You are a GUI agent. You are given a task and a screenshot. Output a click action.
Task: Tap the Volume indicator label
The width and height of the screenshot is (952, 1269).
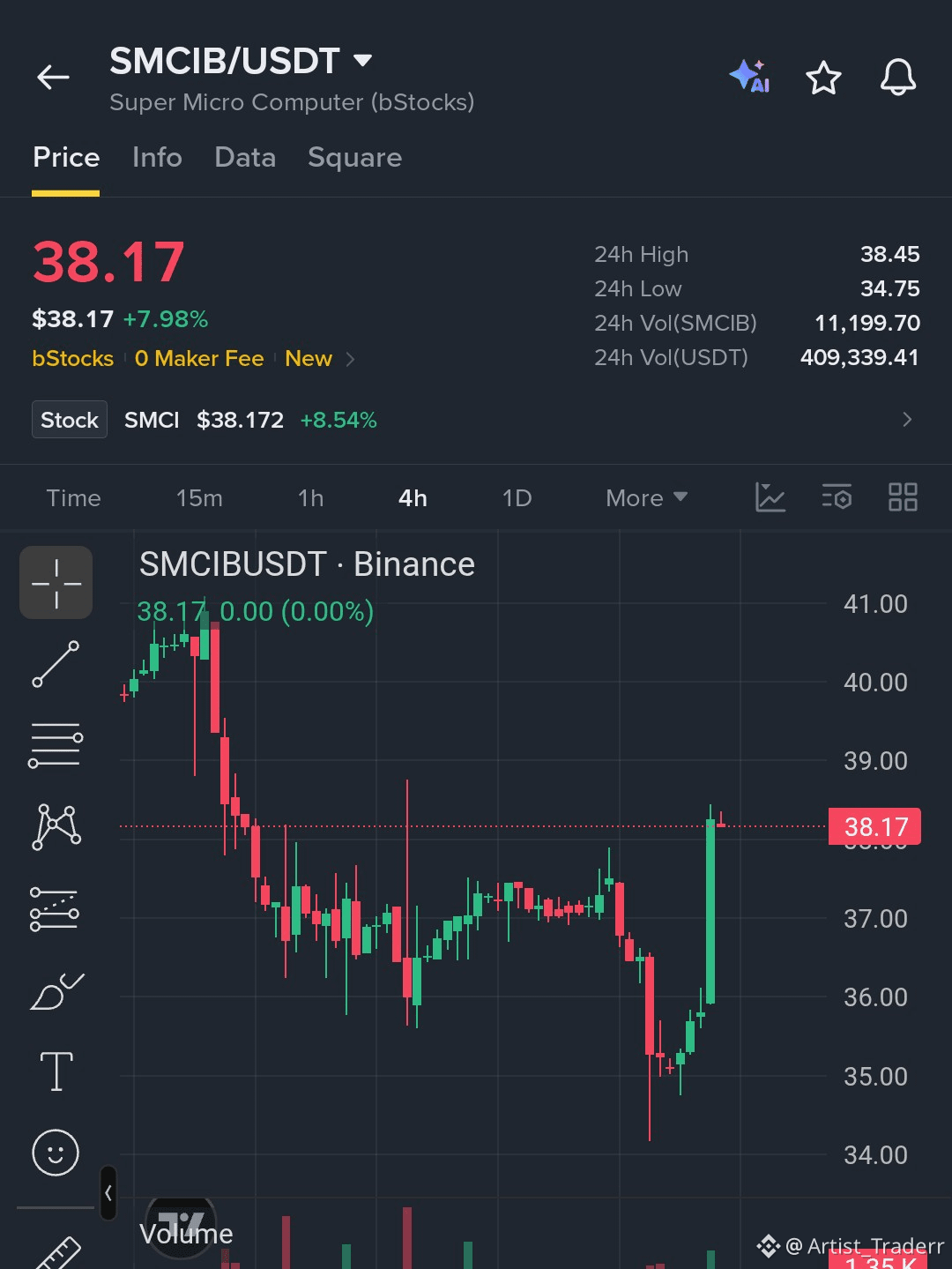tap(186, 1234)
